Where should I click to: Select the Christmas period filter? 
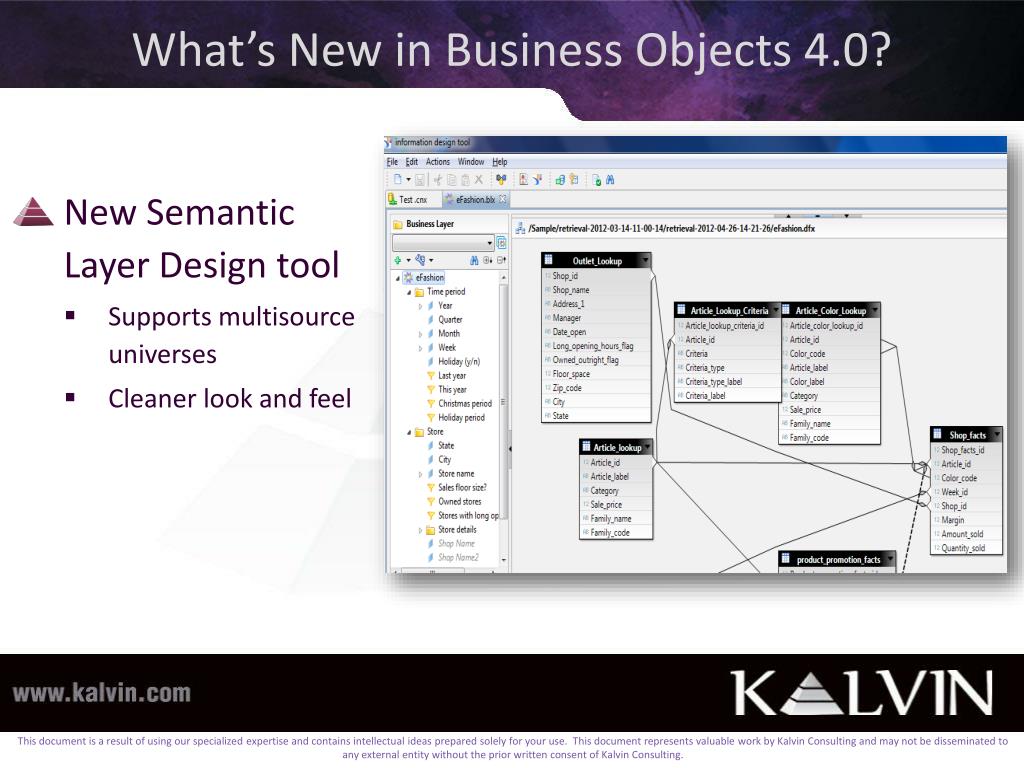tap(465, 404)
